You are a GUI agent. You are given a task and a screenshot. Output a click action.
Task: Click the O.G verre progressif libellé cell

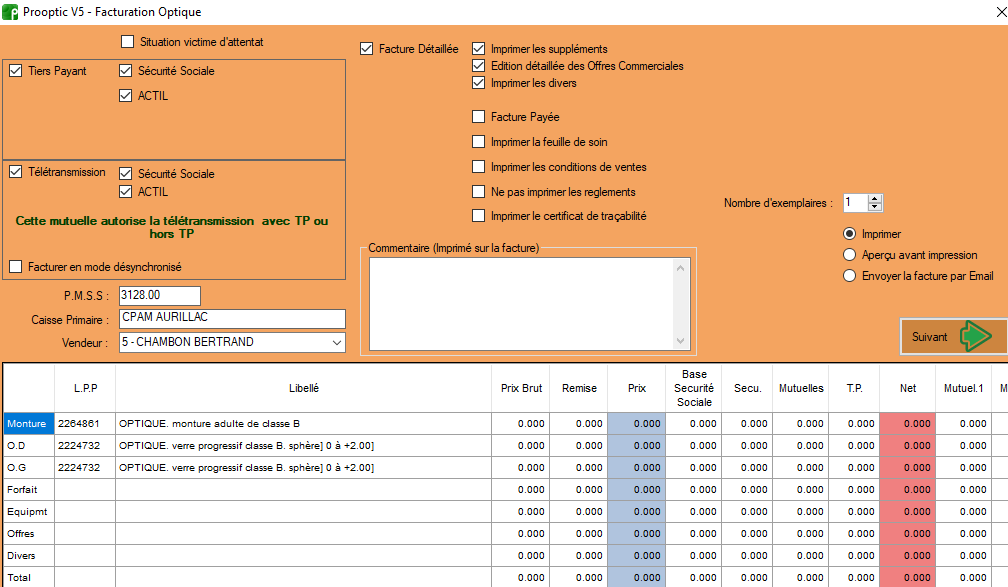pos(303,467)
